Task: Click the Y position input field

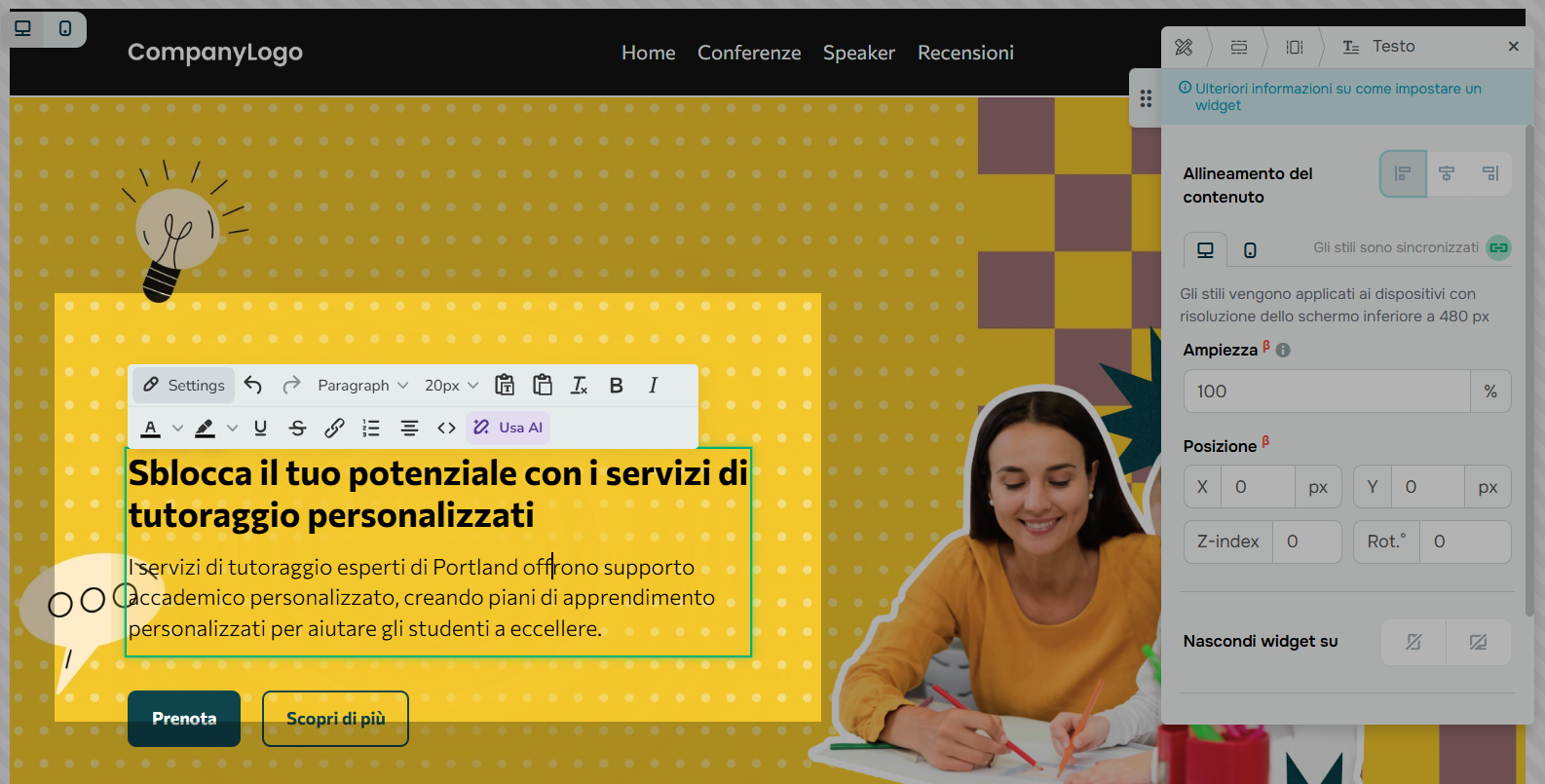Action: point(1429,487)
